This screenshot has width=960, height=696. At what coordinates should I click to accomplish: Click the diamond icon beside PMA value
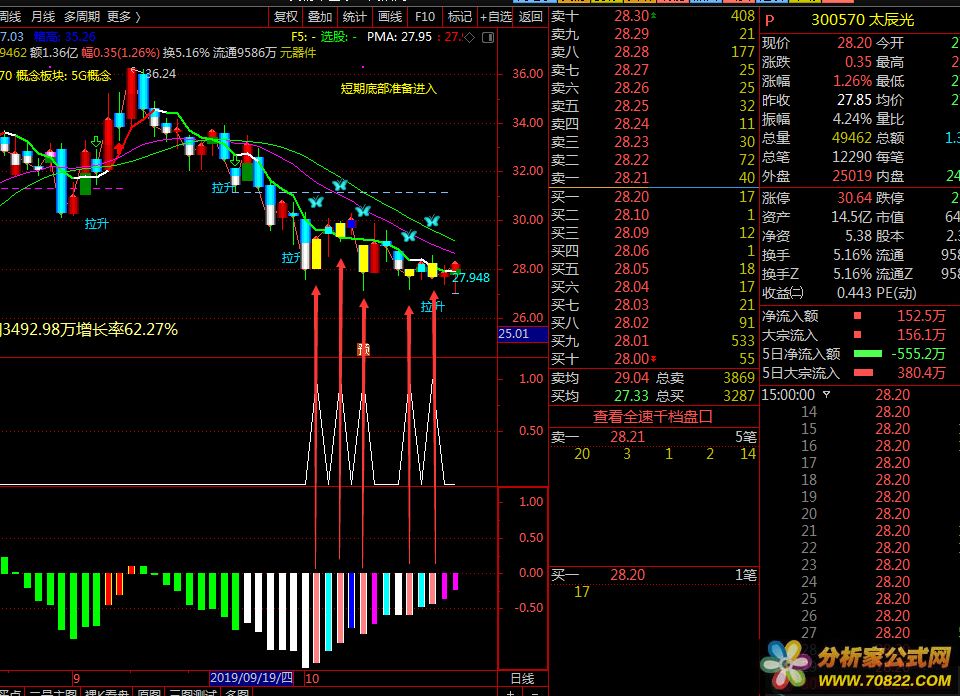(x=470, y=37)
